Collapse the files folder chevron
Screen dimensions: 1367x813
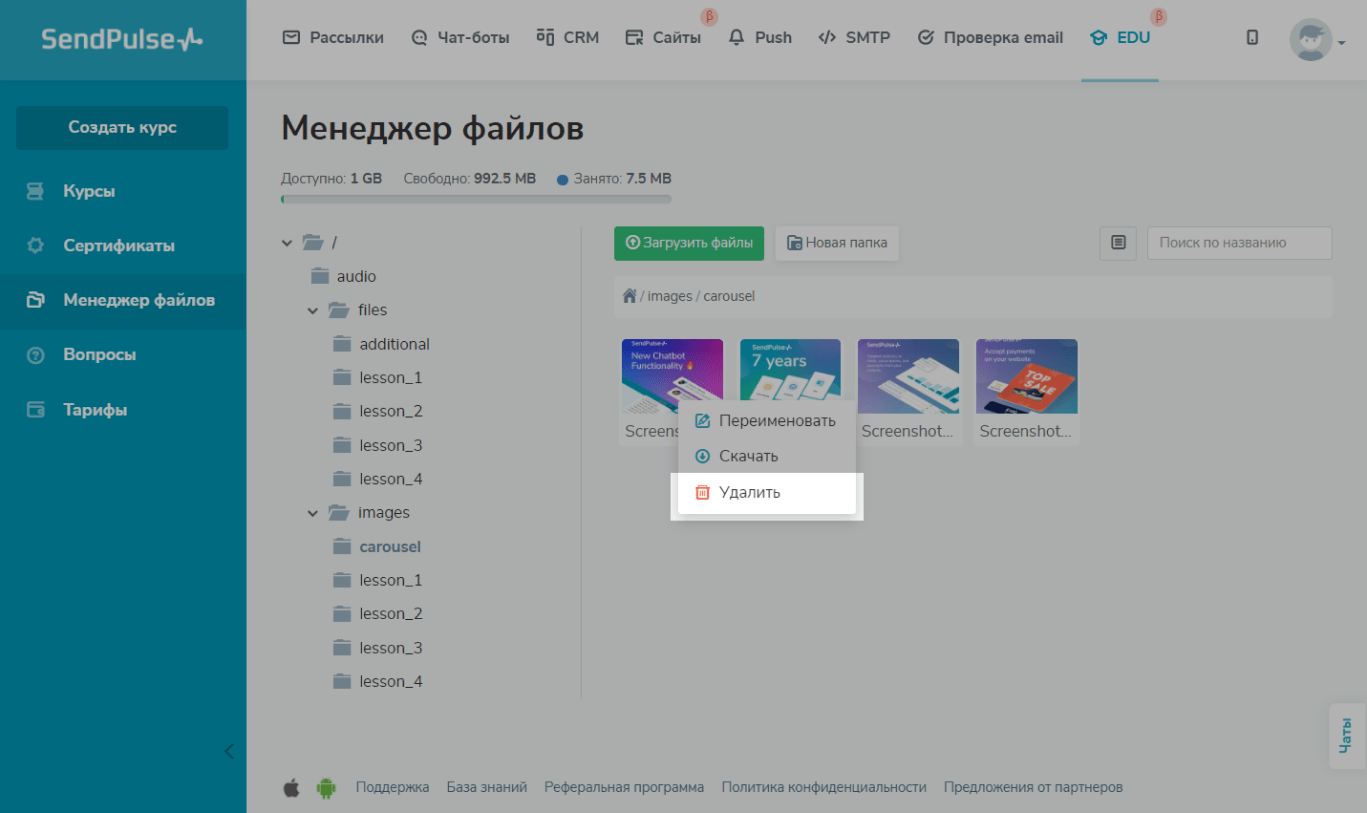313,311
